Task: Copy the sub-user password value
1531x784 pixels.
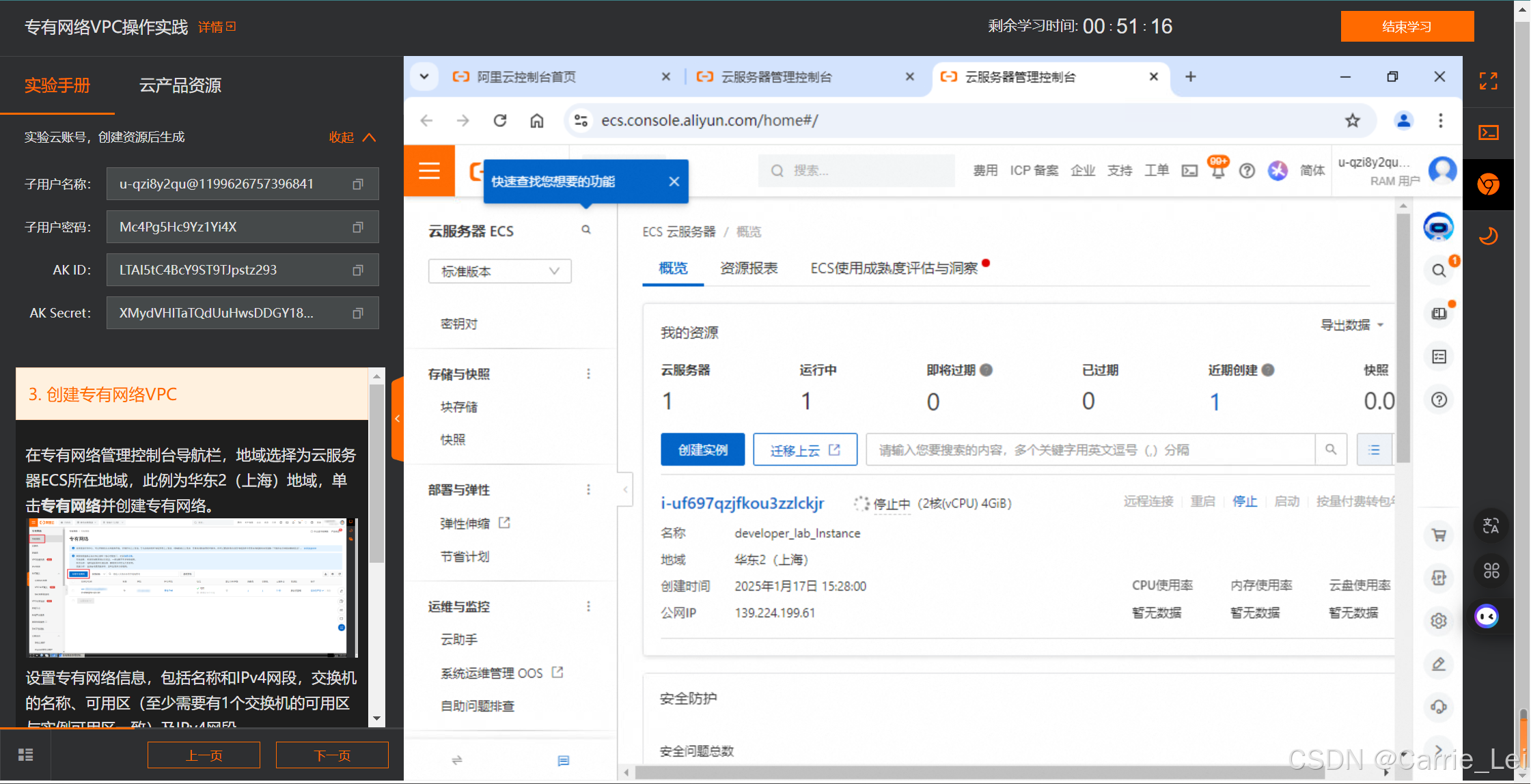Action: tap(357, 227)
